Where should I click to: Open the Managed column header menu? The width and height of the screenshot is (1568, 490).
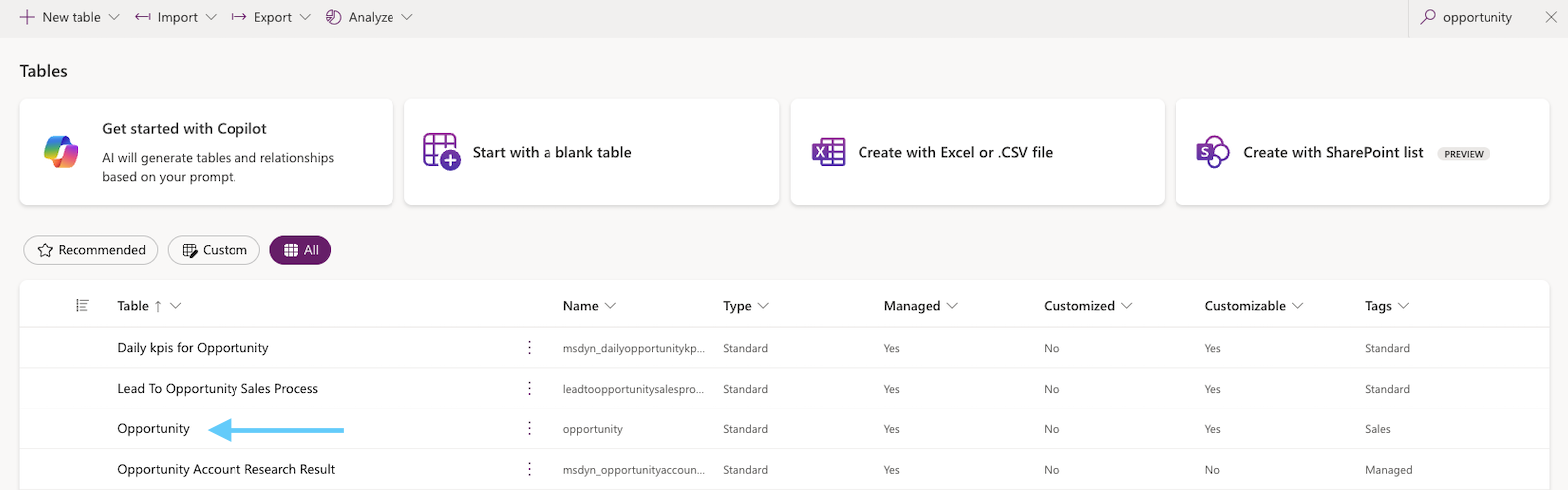(921, 306)
